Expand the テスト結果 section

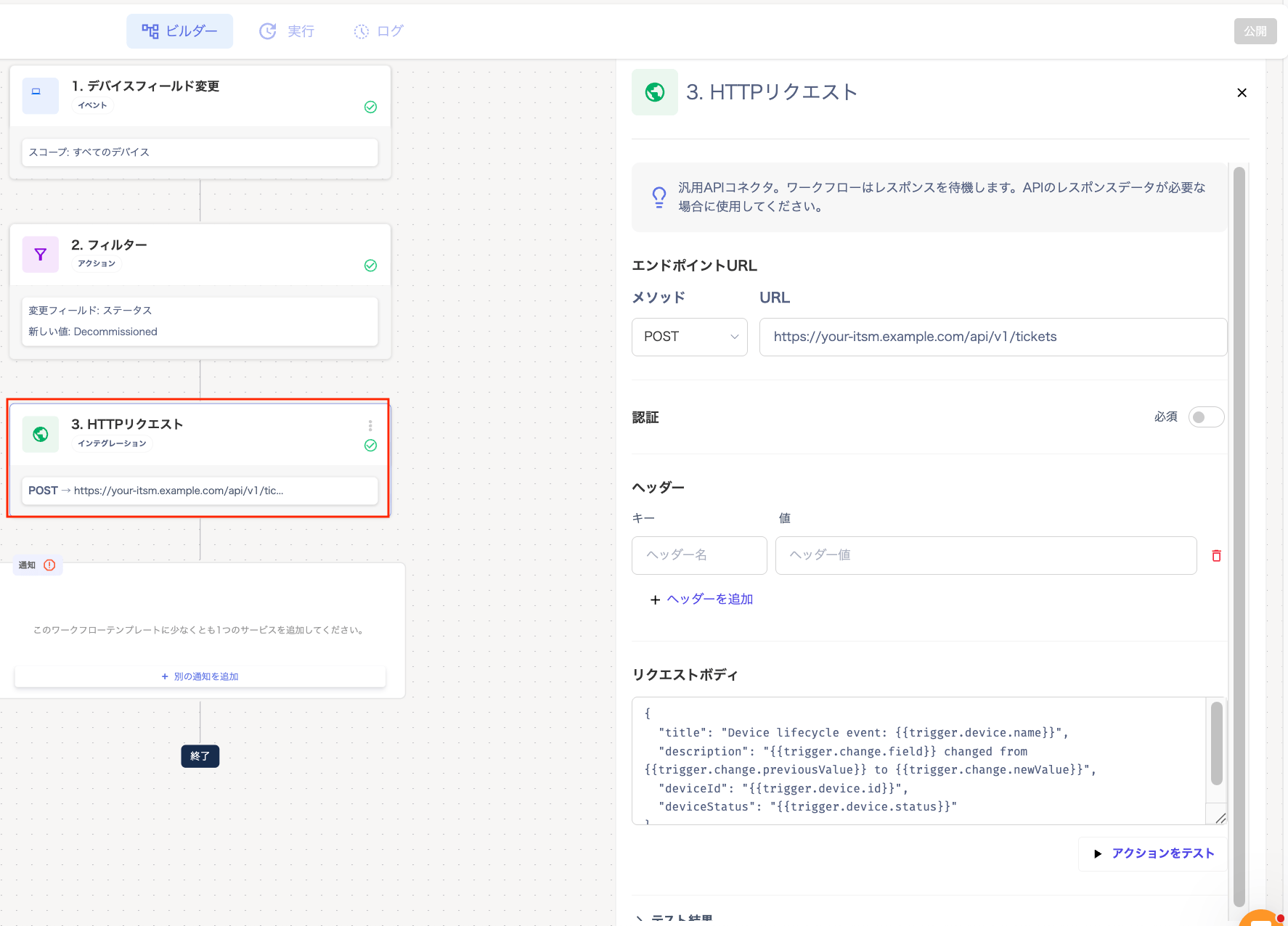tap(675, 919)
